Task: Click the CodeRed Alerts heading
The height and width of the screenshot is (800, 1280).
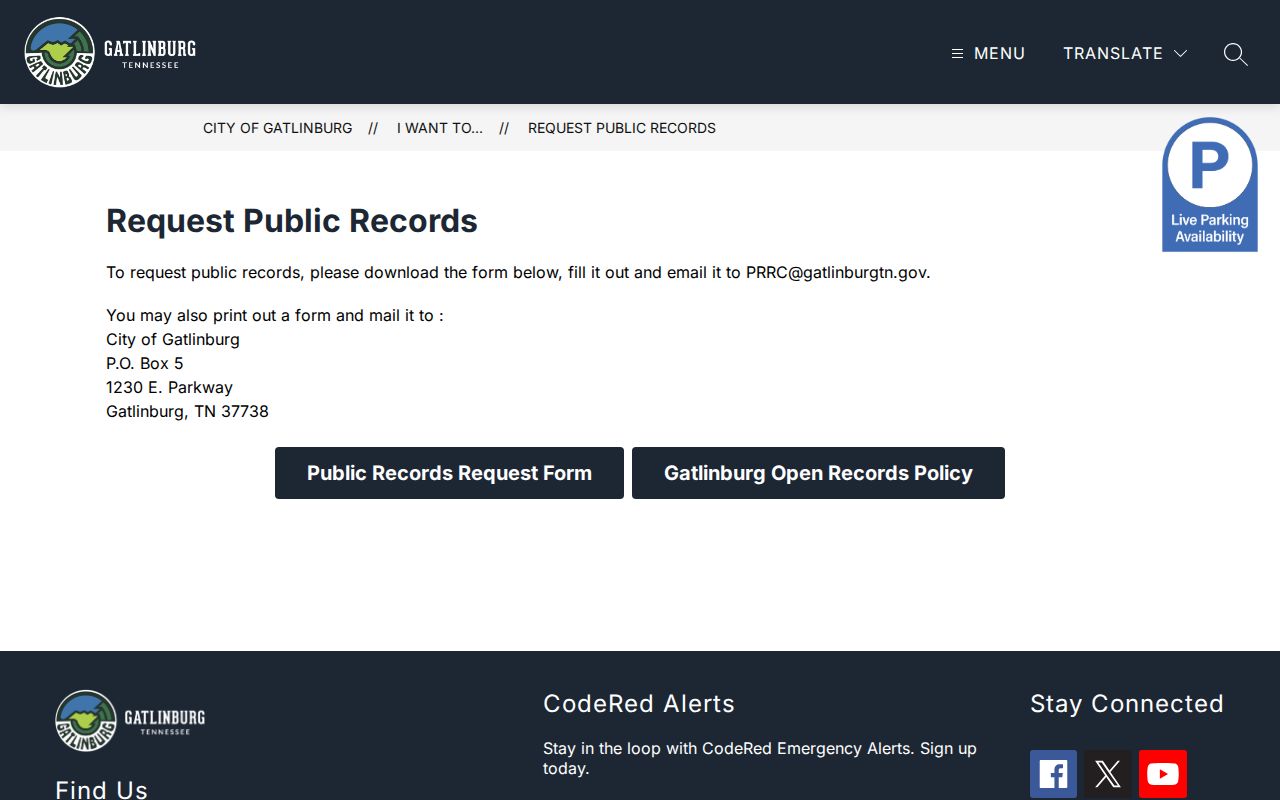Action: (x=639, y=704)
